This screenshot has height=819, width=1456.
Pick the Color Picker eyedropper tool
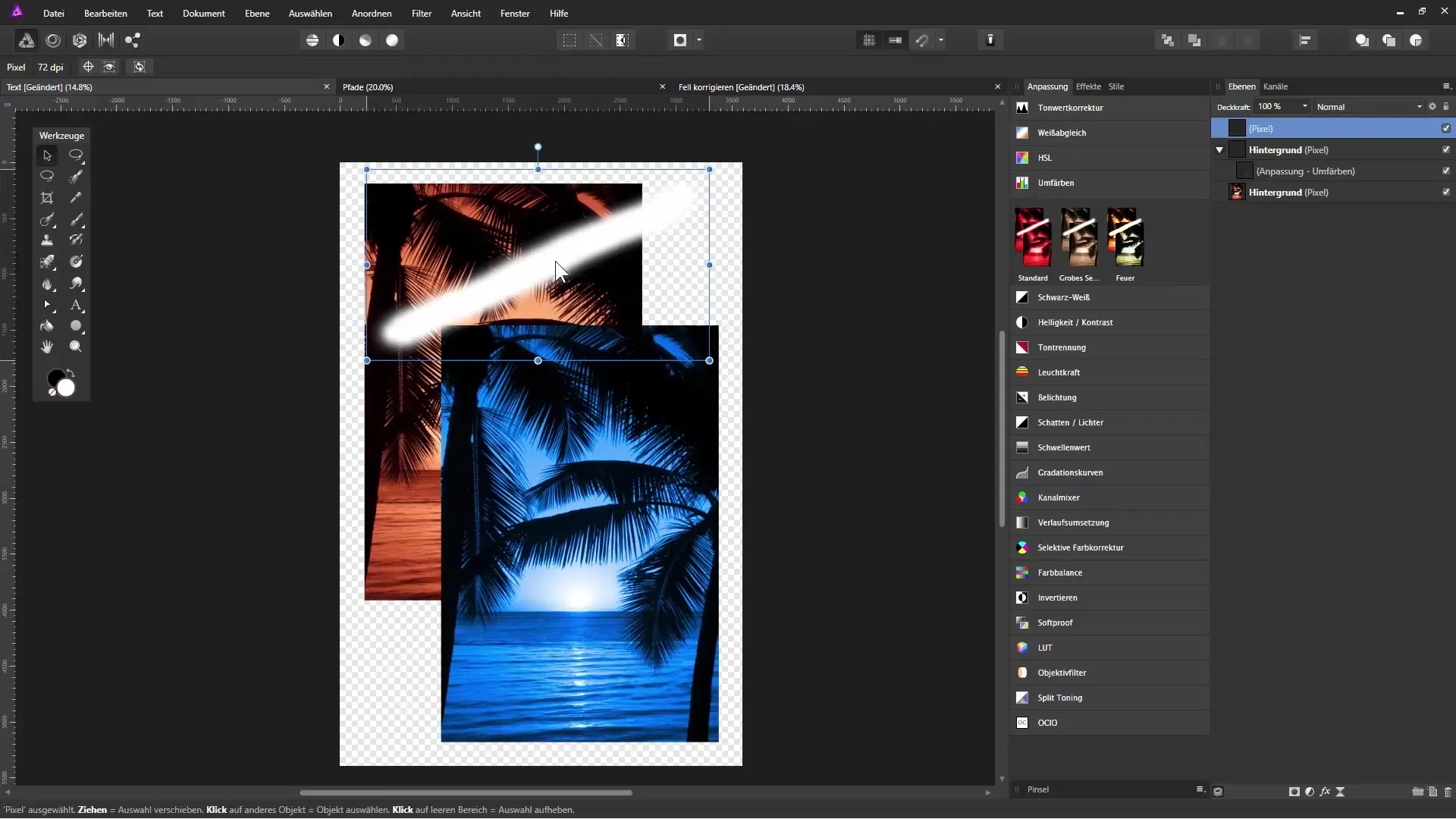coord(76,198)
